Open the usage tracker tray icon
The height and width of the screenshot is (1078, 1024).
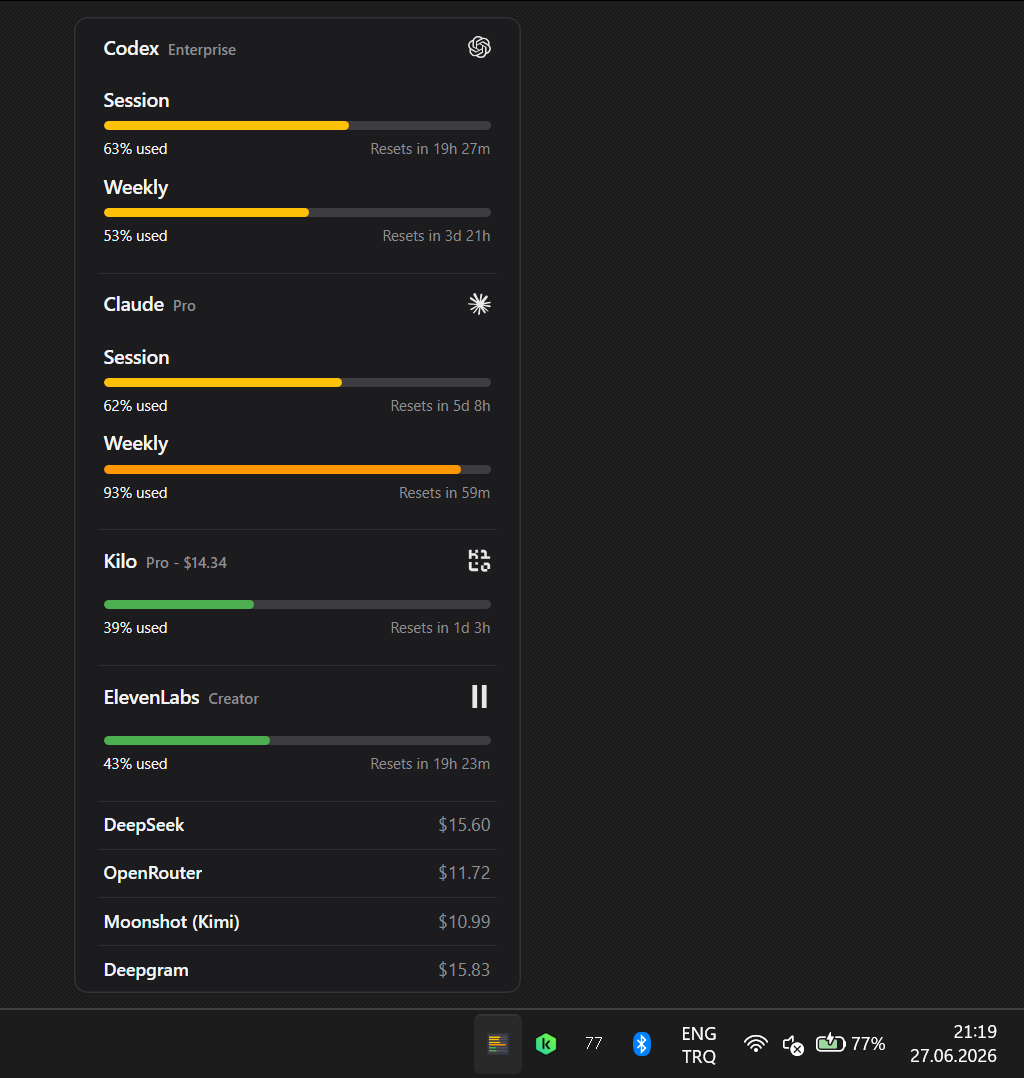pos(498,1044)
